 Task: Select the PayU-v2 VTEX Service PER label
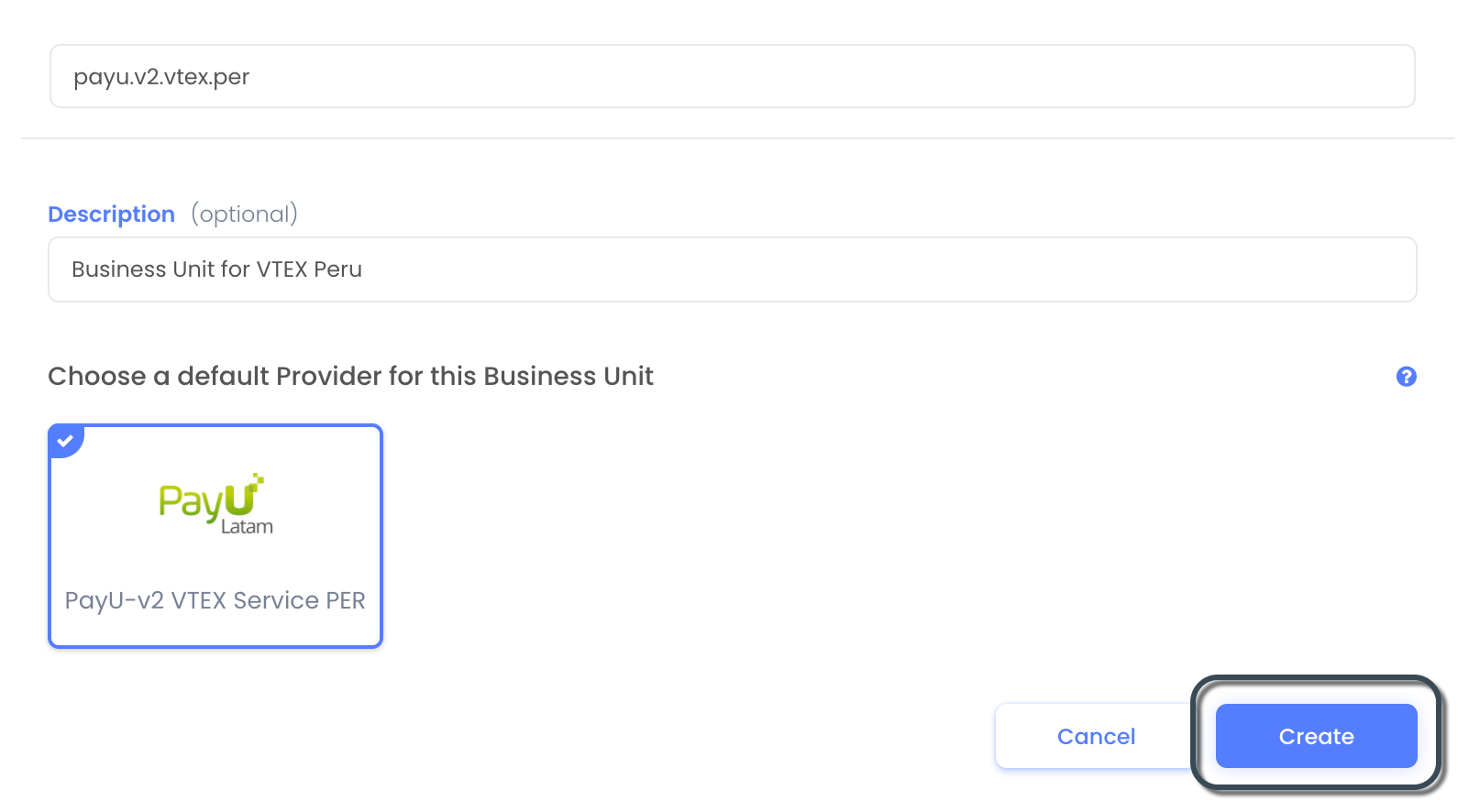215,600
